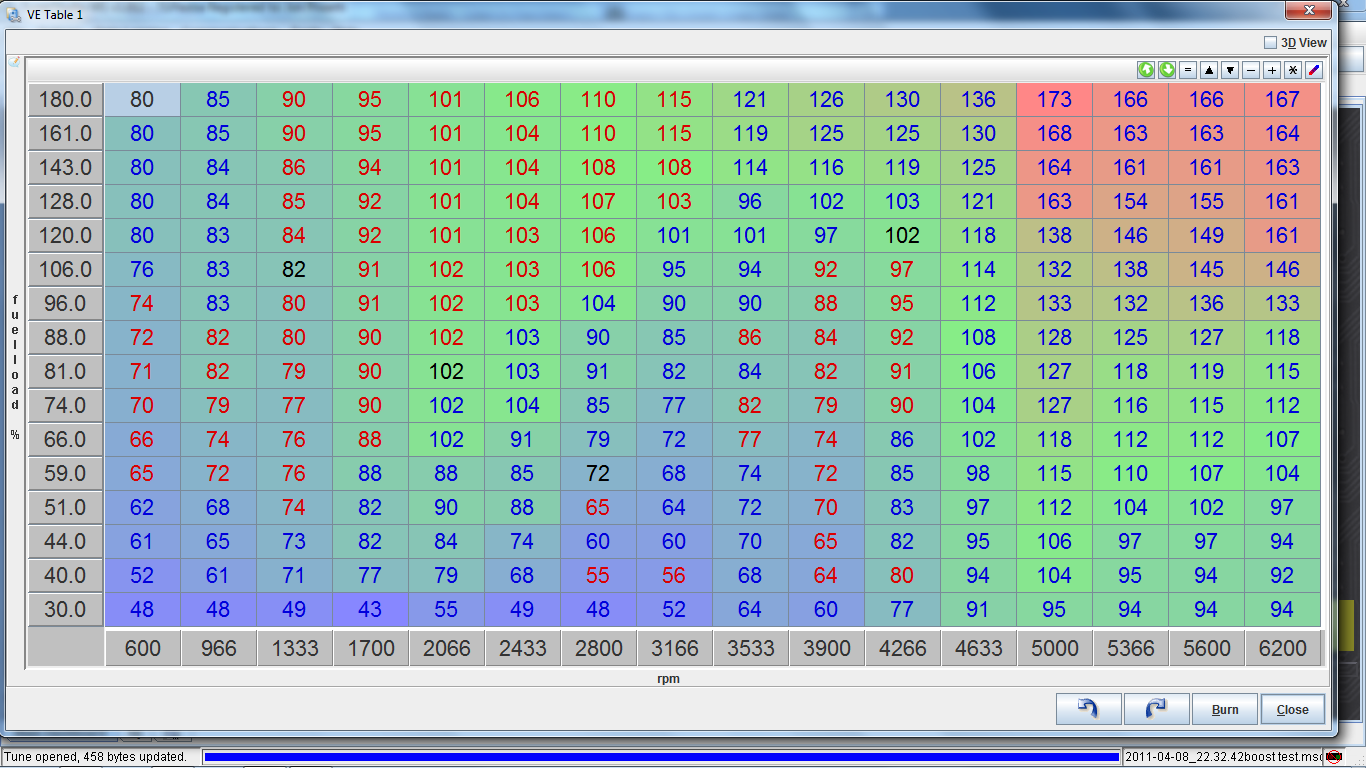Click the asterisk multiply-cells icon
Viewport: 1366px width, 768px height.
(1293, 70)
